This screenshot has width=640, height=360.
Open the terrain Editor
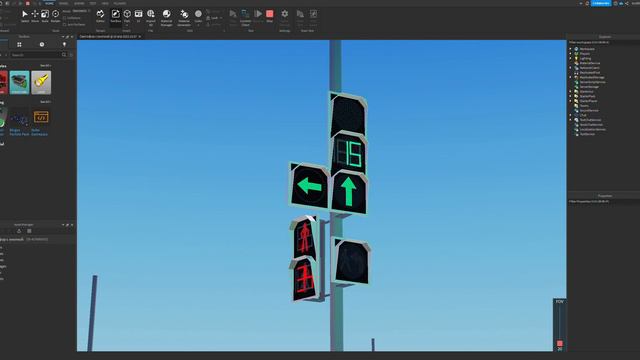point(100,14)
